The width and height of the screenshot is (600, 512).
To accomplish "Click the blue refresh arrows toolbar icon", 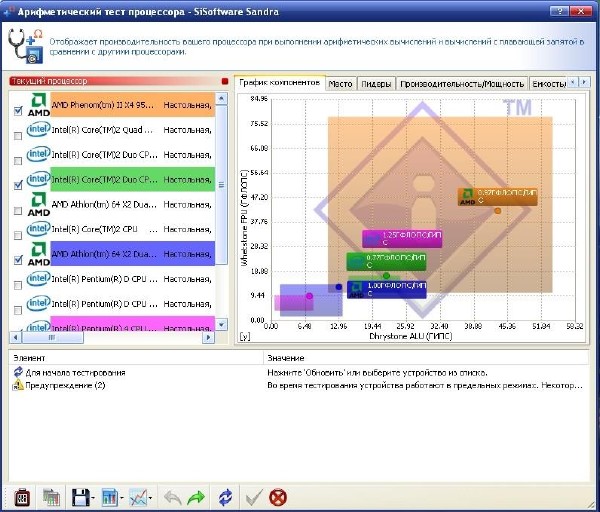I will click(226, 496).
